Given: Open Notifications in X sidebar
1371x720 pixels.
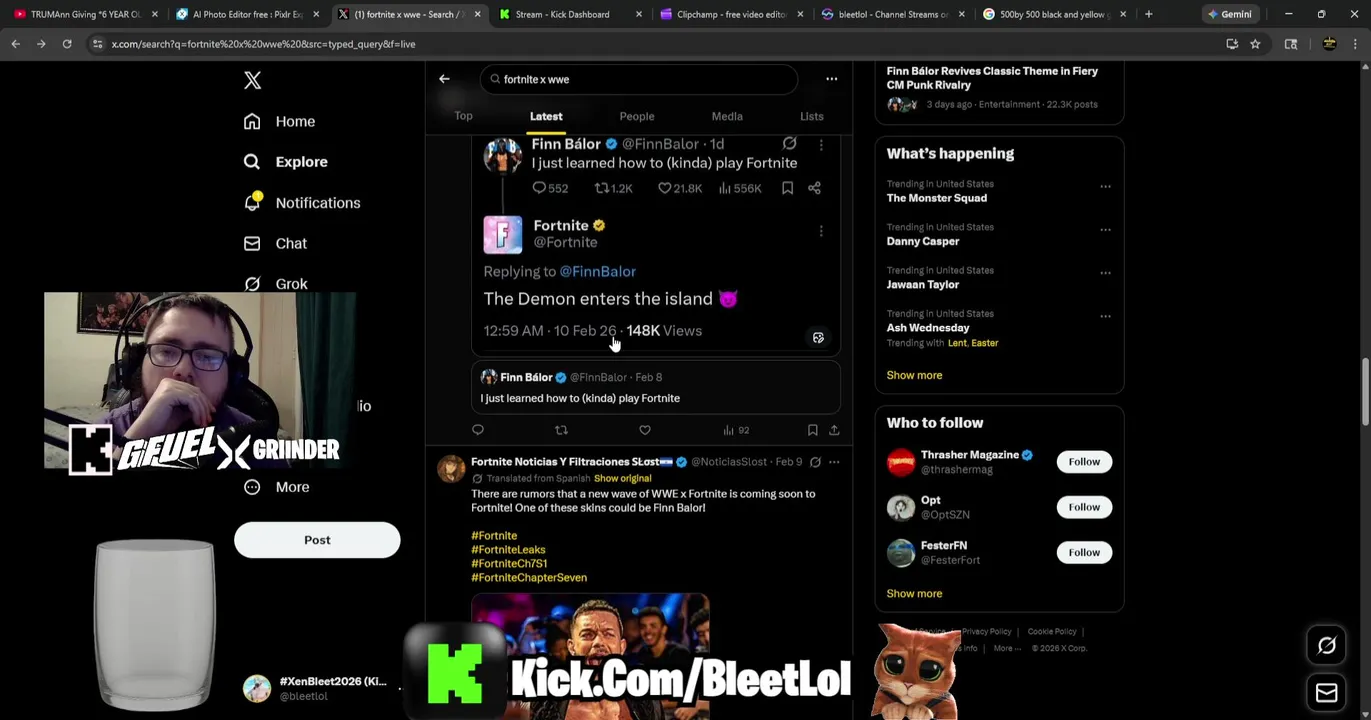Looking at the screenshot, I should tap(302, 203).
